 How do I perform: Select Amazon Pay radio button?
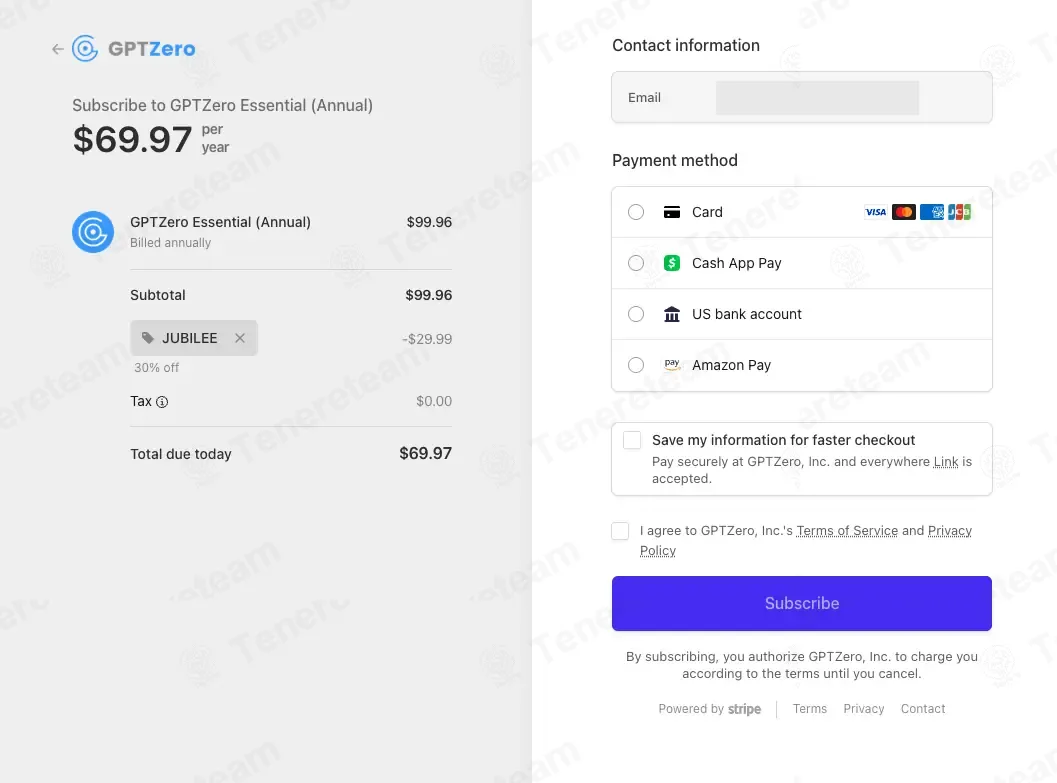pos(636,365)
